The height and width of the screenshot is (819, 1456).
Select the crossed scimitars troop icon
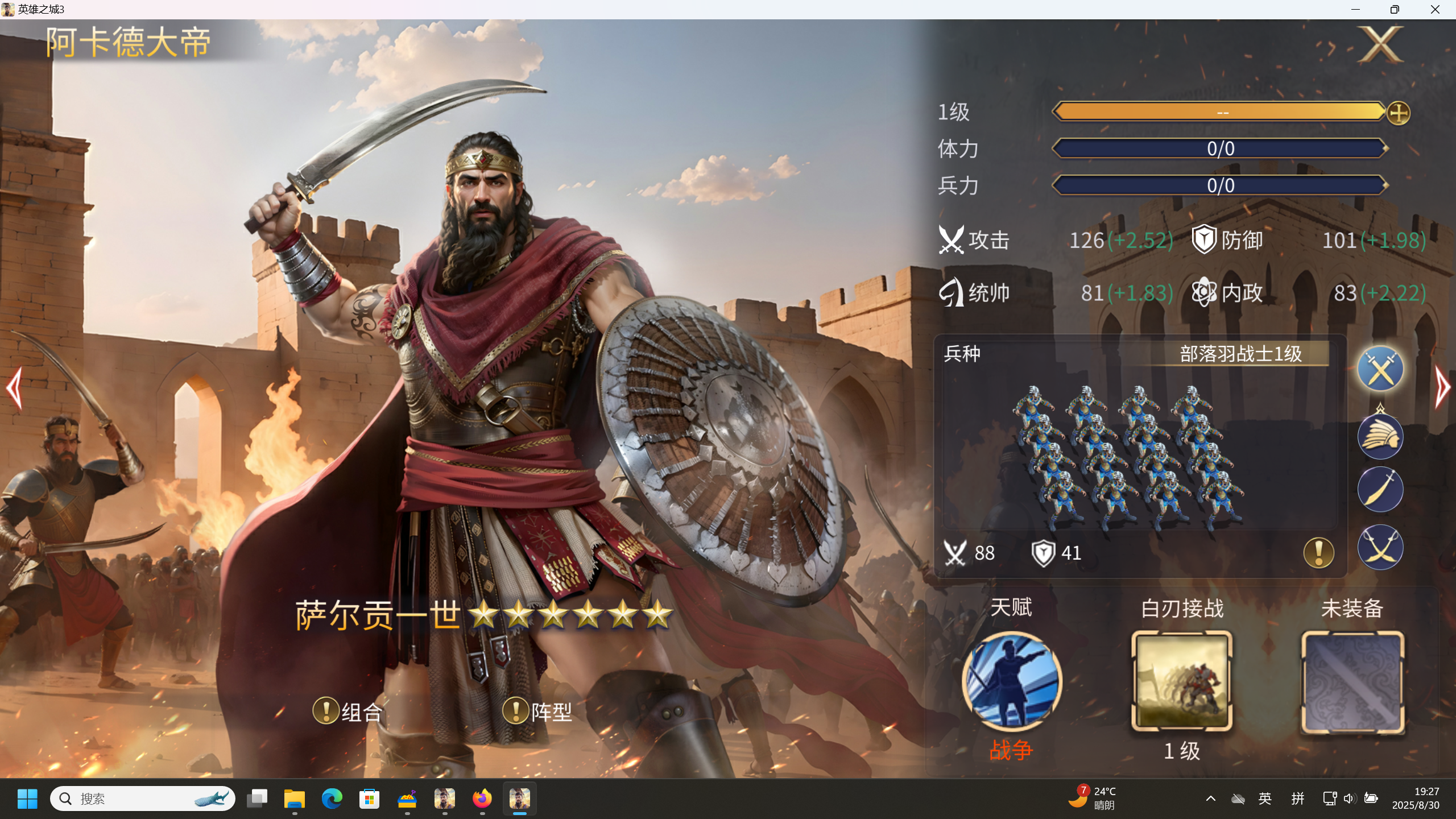[1380, 547]
